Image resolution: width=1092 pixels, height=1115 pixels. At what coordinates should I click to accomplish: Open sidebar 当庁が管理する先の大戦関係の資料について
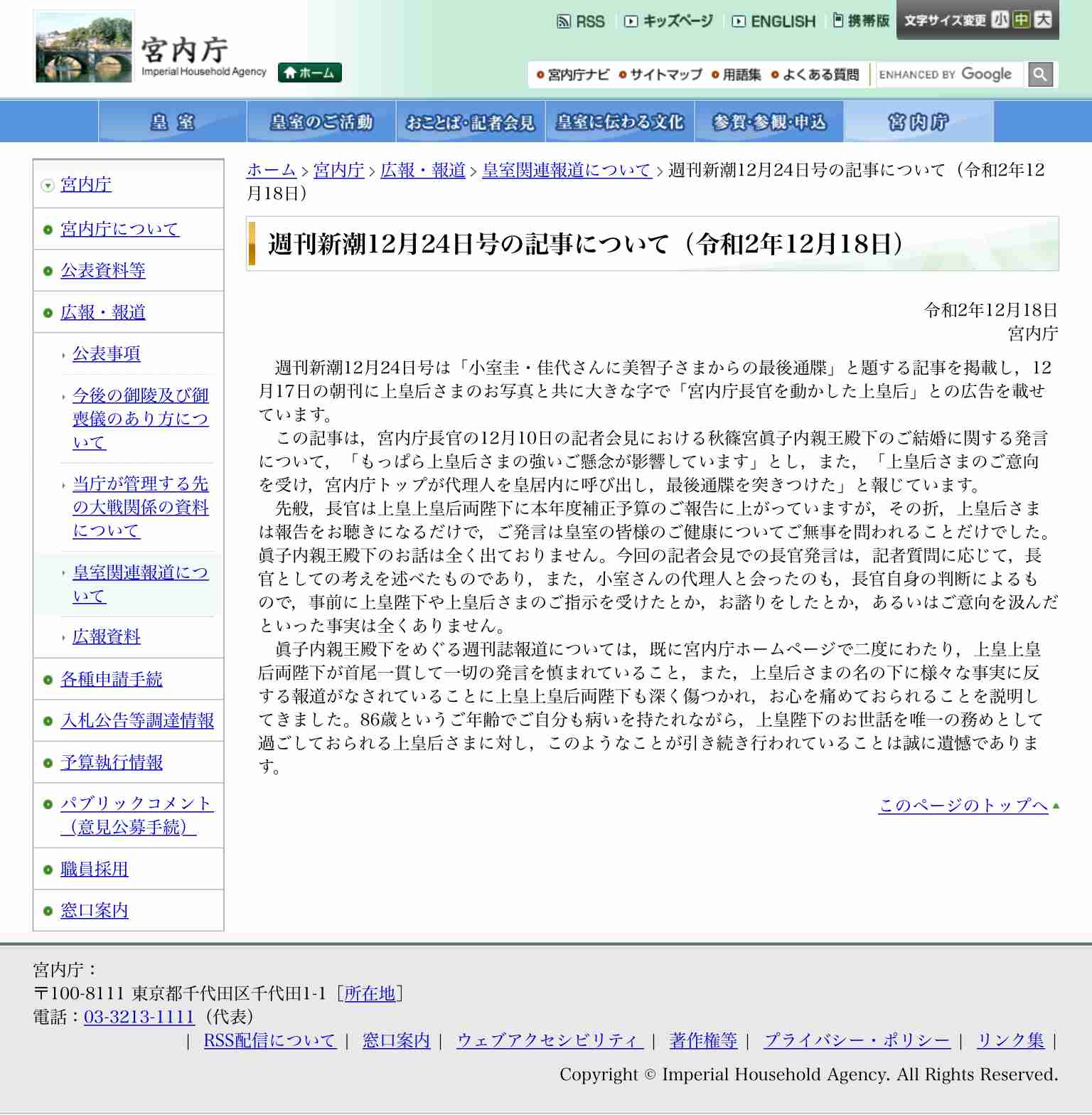click(x=141, y=507)
